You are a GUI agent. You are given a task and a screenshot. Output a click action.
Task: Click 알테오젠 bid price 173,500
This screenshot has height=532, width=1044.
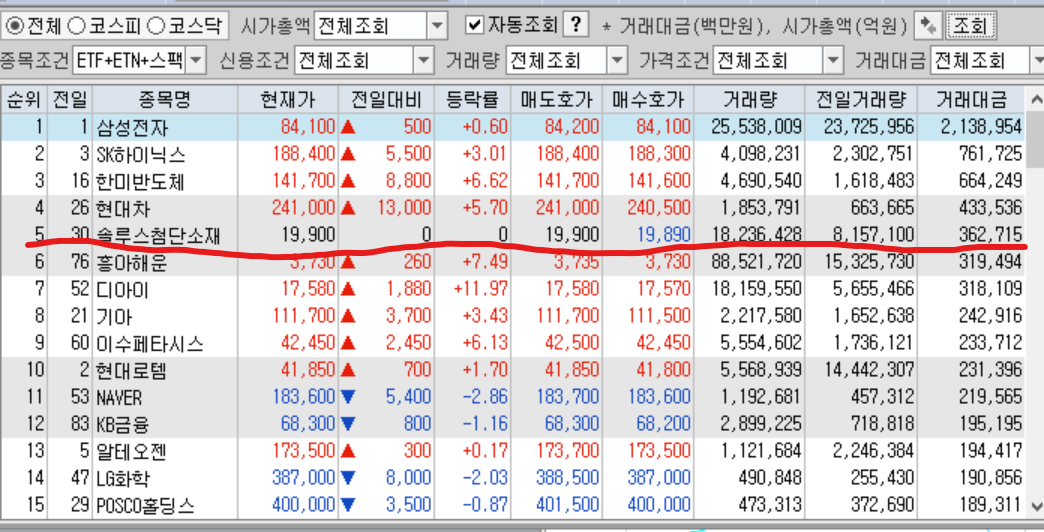(658, 451)
